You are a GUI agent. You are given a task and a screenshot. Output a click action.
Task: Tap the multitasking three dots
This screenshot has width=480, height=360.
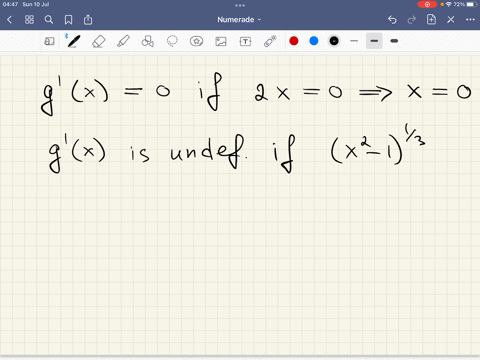(x=240, y=5)
